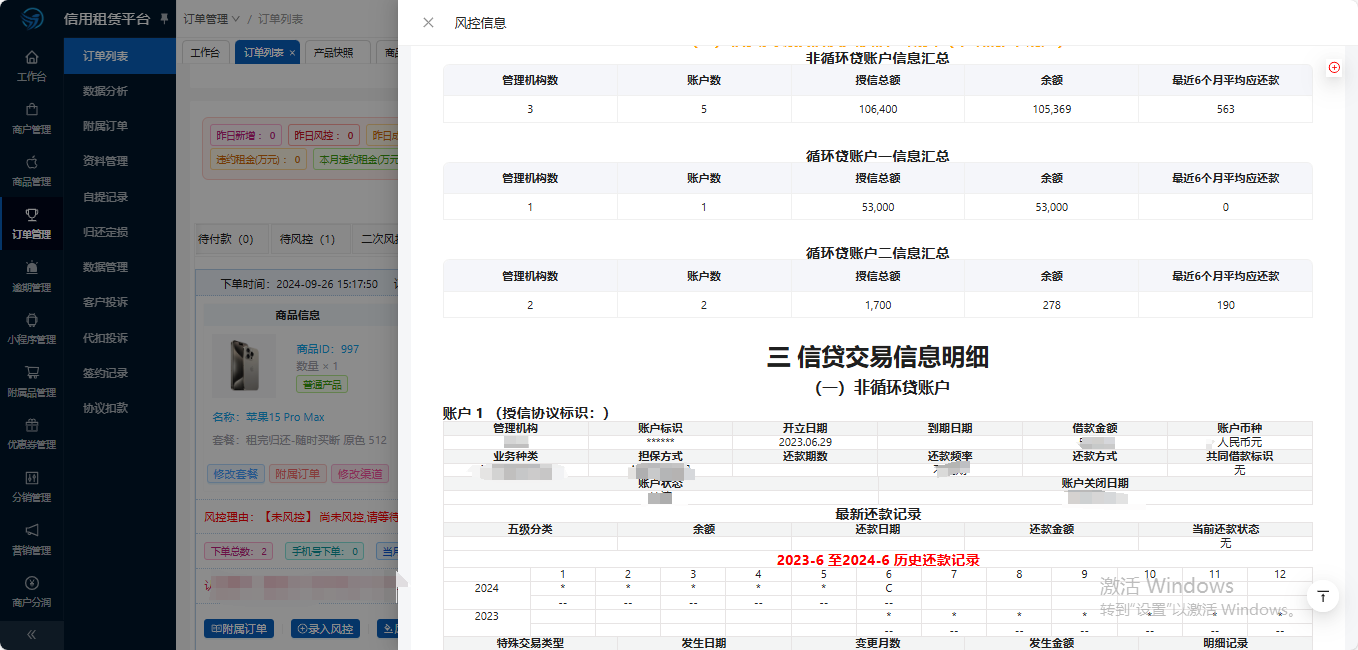Screen dimensions: 1358x650
Task: Open 优惠券管理 gift icon in sidebar
Action: point(32,425)
